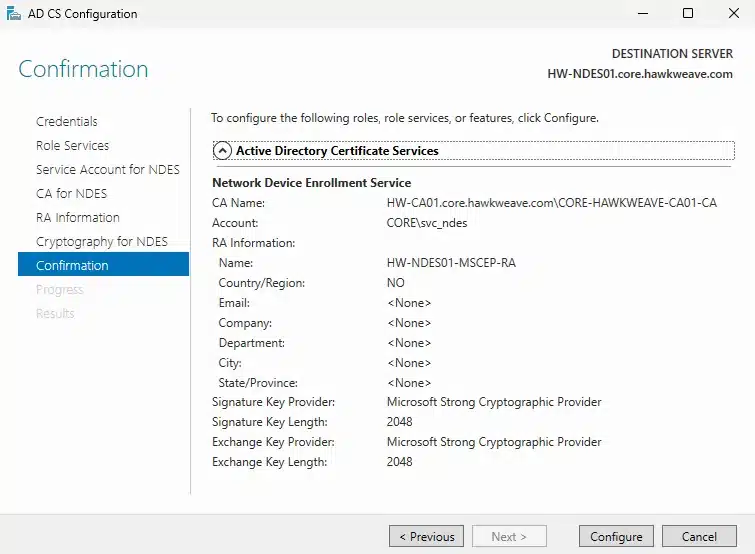The image size is (755, 554).
Task: Open the RA Information step
Action: (78, 218)
